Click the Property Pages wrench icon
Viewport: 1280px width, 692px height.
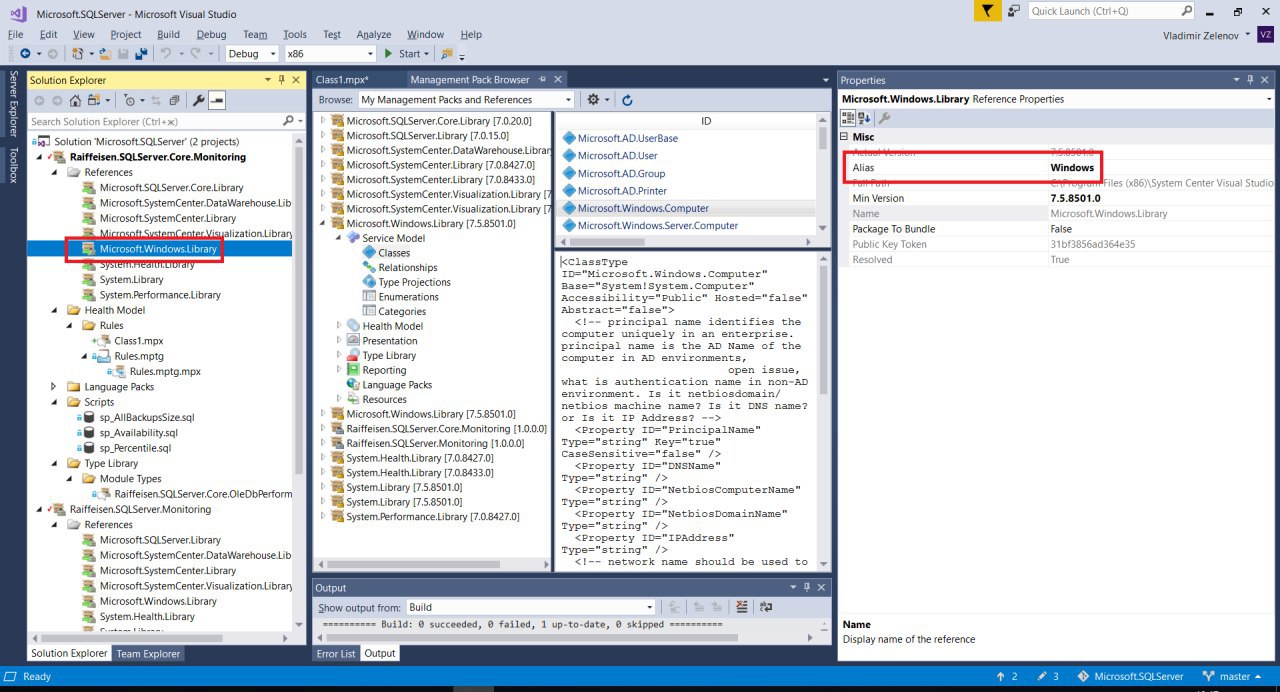[884, 118]
